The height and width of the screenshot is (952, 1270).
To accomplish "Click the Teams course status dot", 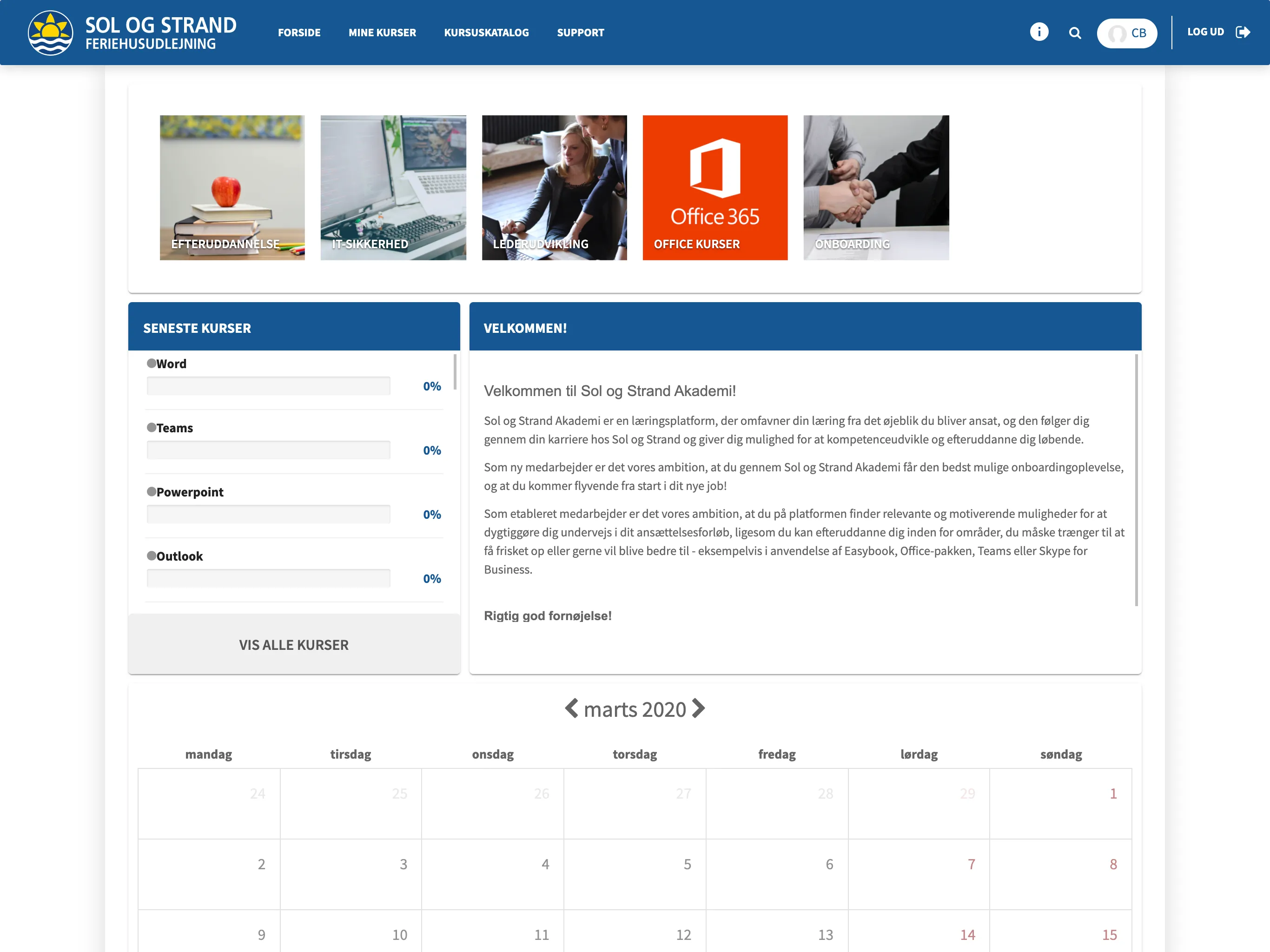I will (152, 427).
